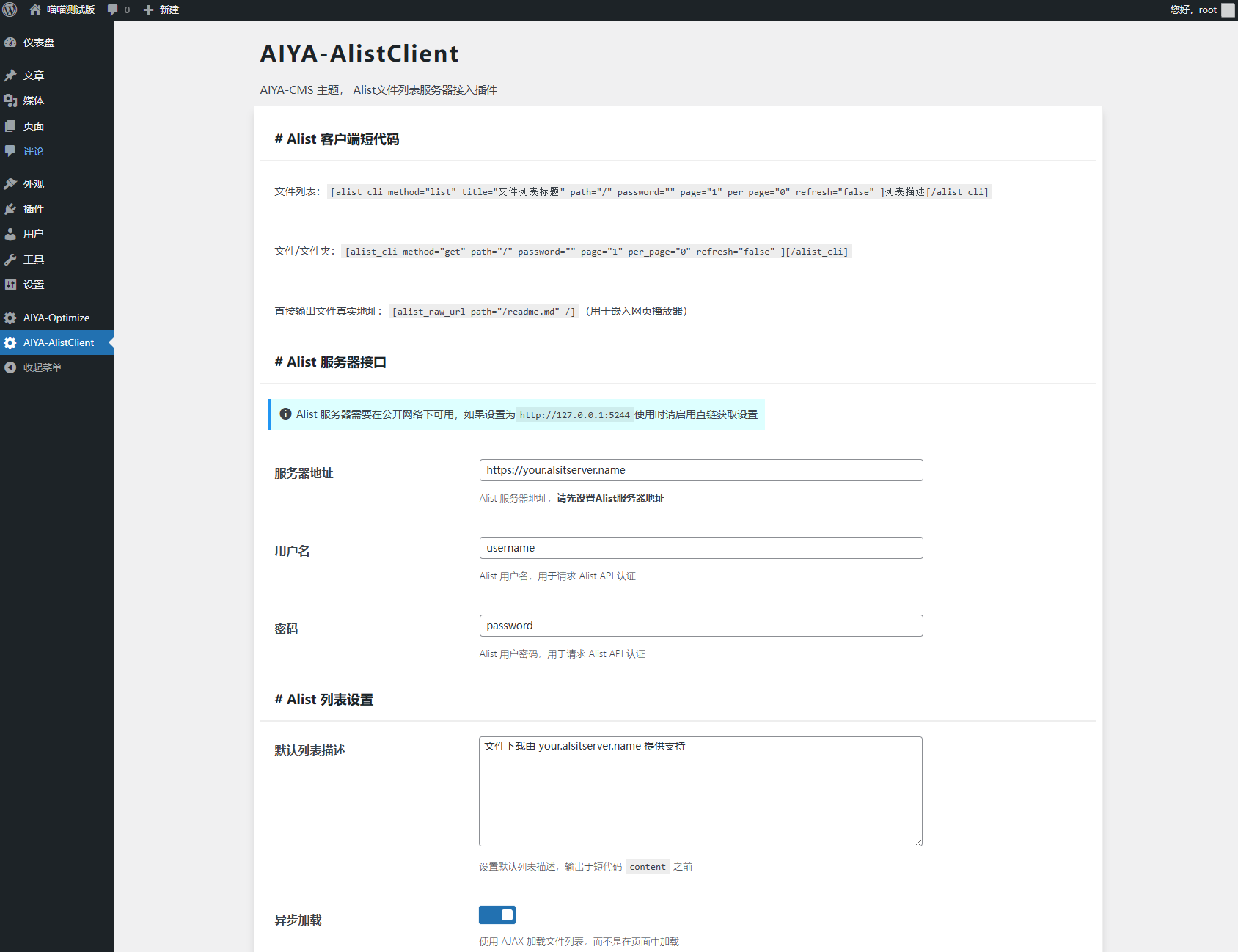Open the 插件 plugins menu
1238x952 pixels.
pos(33,209)
